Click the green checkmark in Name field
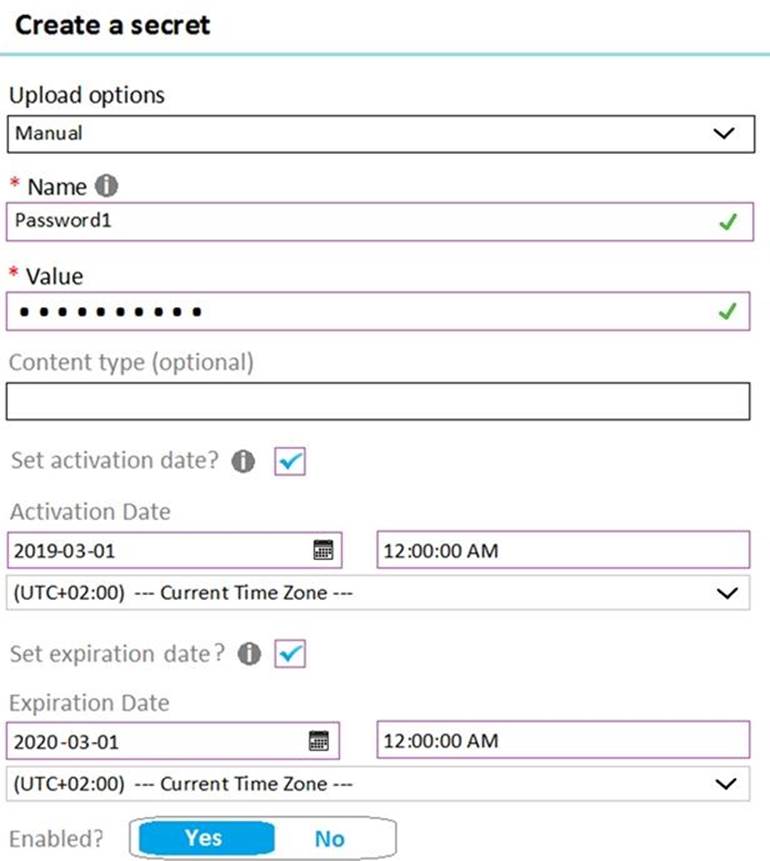The height and width of the screenshot is (861, 770). [x=728, y=222]
